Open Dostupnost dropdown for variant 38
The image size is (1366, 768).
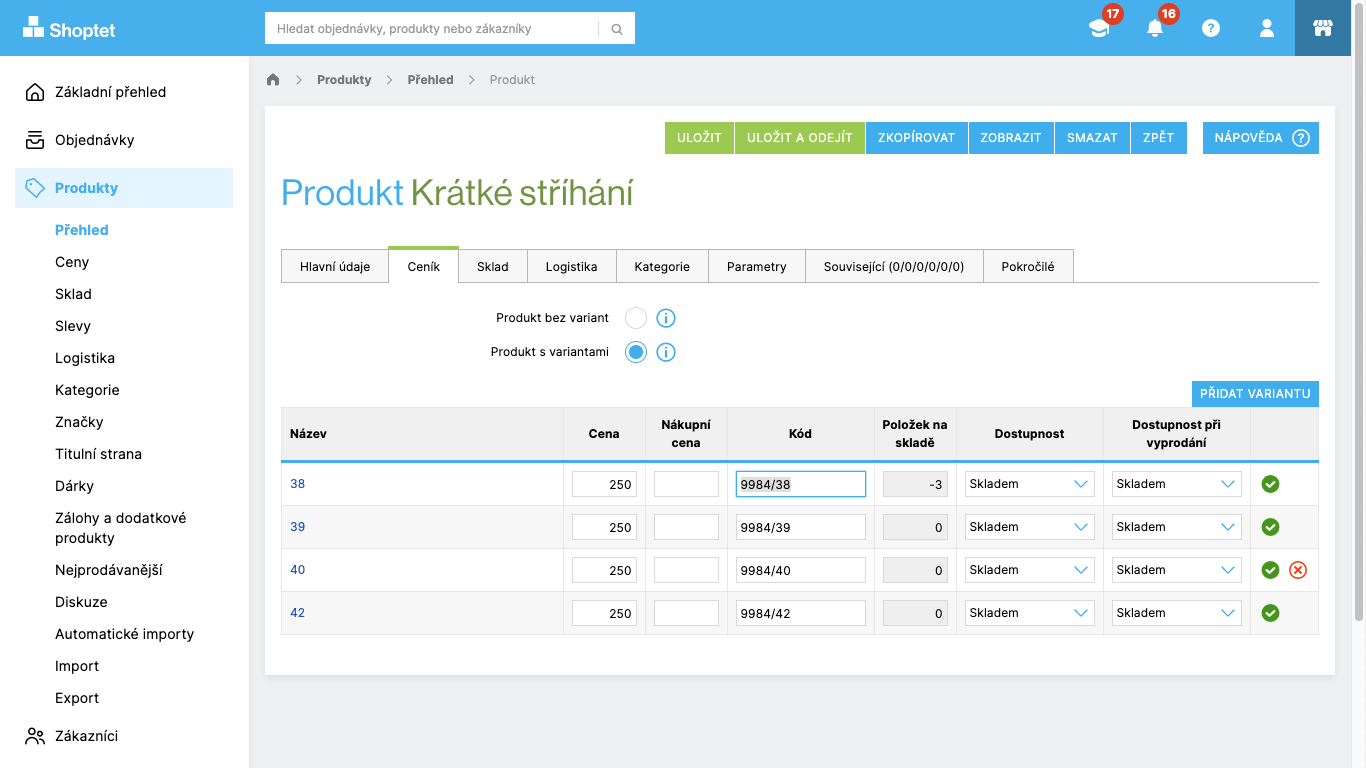coord(1029,484)
